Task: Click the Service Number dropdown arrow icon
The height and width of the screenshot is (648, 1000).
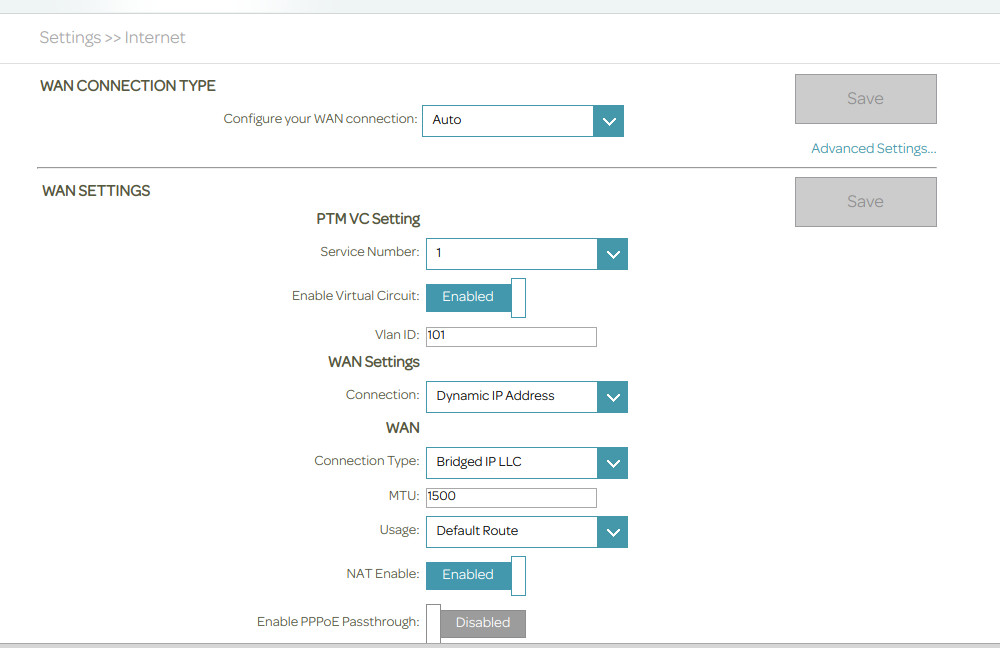Action: pyautogui.click(x=612, y=254)
